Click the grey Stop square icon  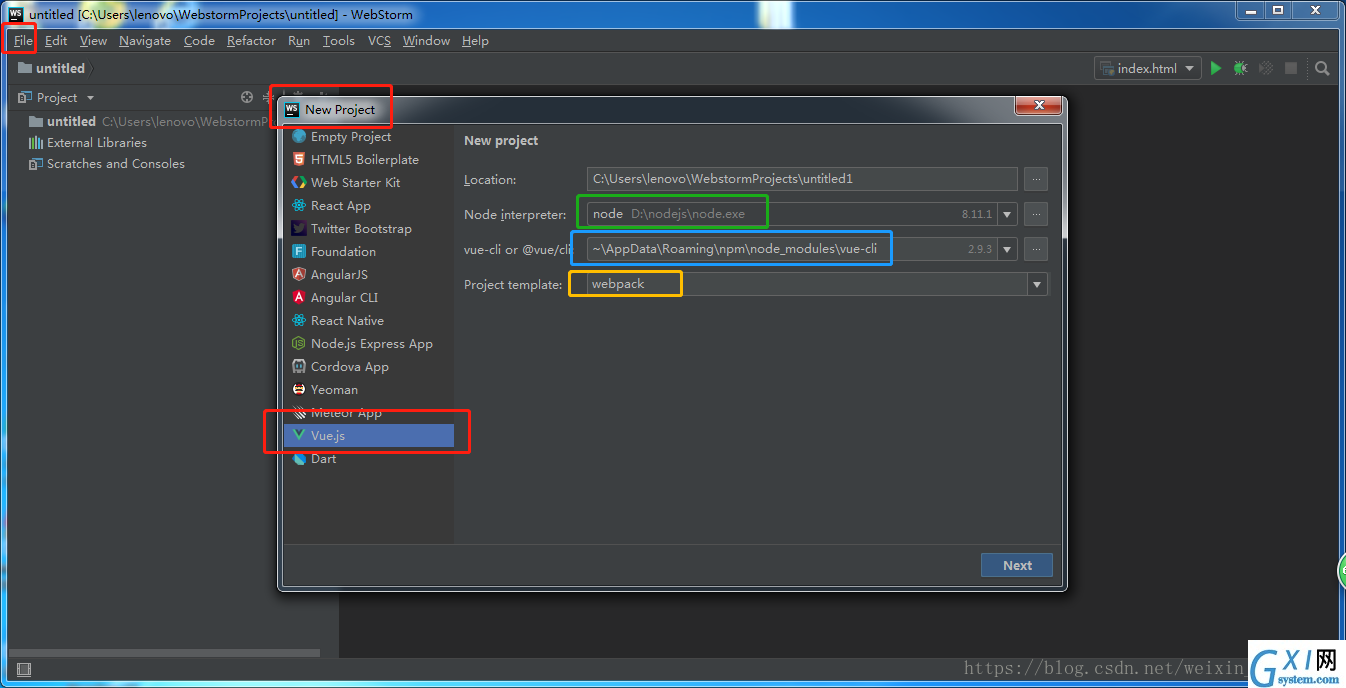1291,68
